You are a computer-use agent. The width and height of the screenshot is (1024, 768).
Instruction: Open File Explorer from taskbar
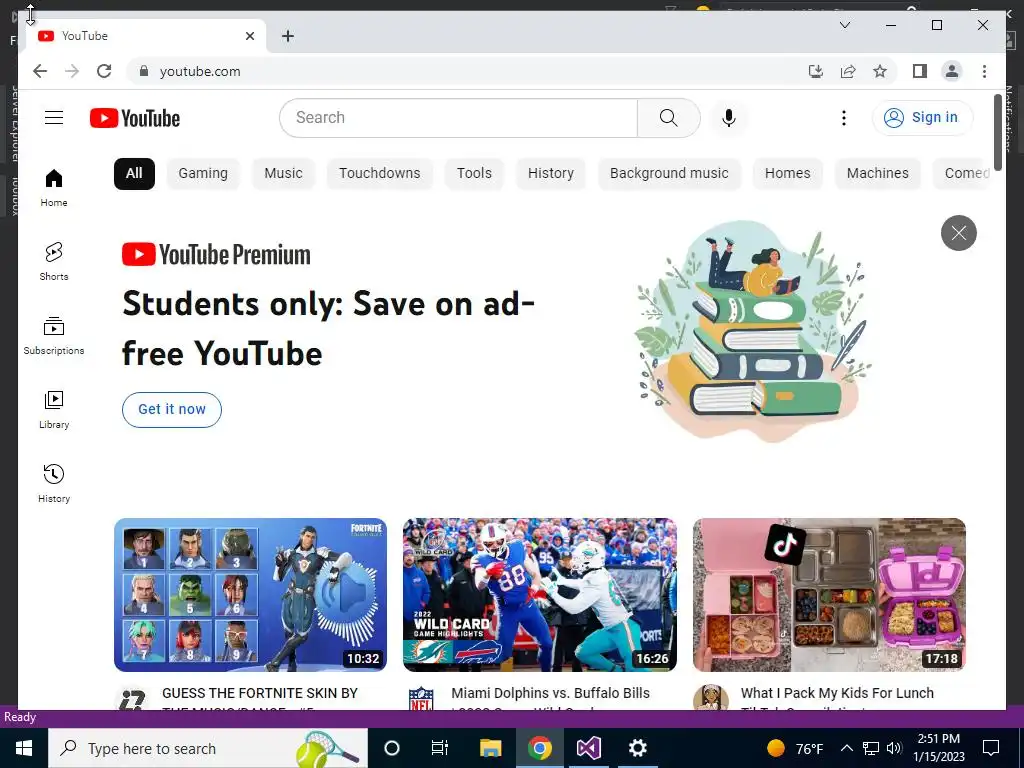point(490,748)
